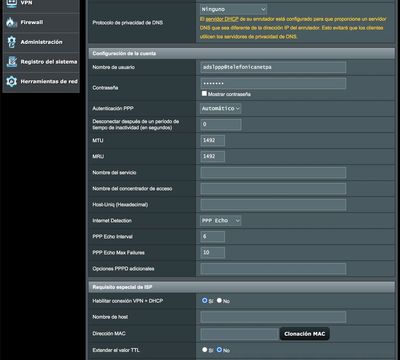Open the Ninguno DNS privacy dropdown
The image size is (400, 360).
coord(234,9)
